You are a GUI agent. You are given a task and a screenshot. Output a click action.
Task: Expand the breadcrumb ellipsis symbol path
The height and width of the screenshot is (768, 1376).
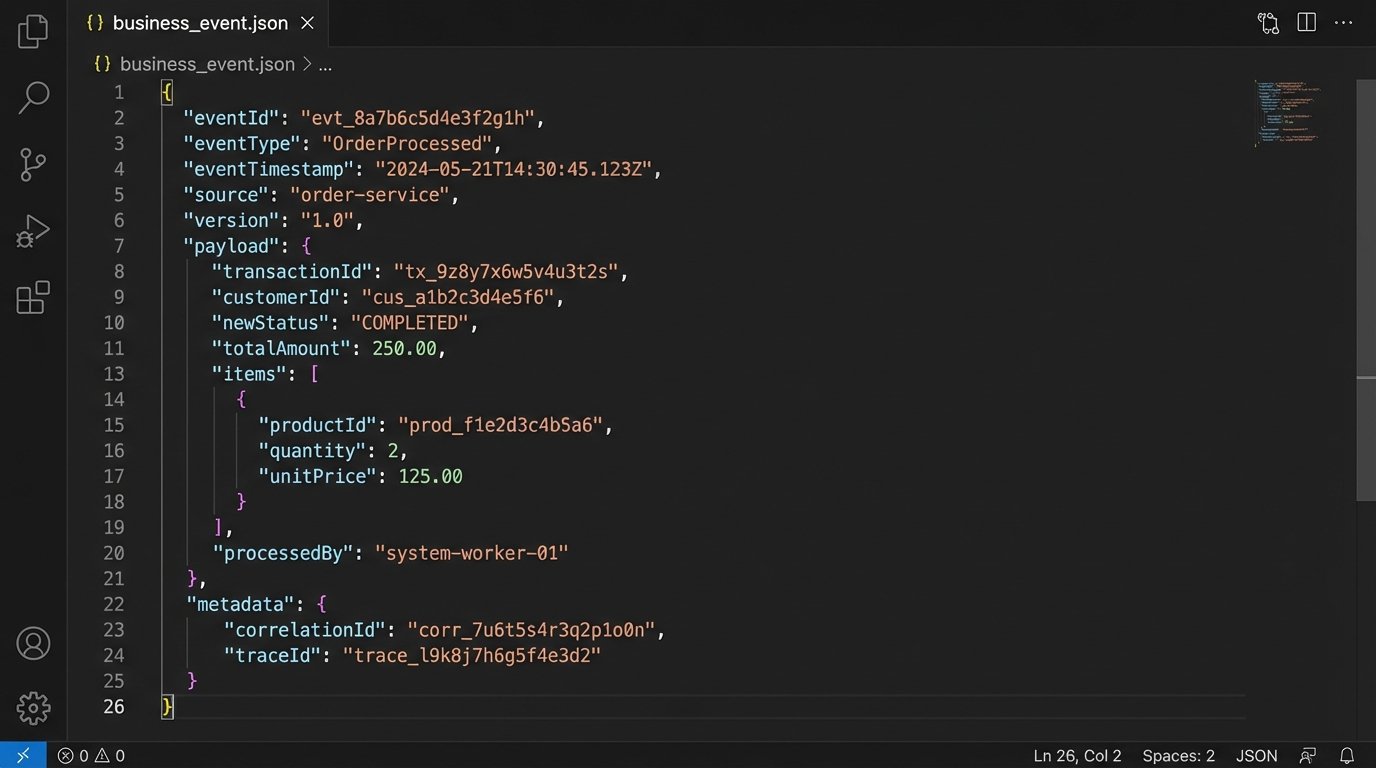tap(325, 64)
